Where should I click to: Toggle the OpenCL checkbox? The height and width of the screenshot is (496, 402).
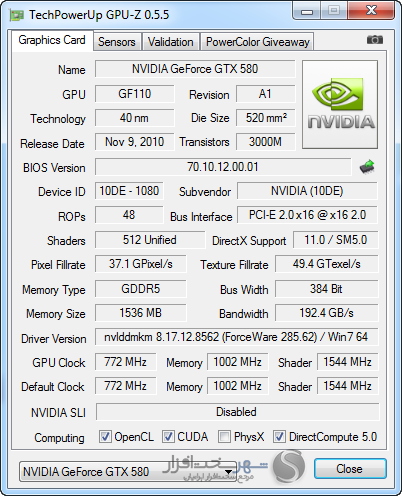(105, 437)
